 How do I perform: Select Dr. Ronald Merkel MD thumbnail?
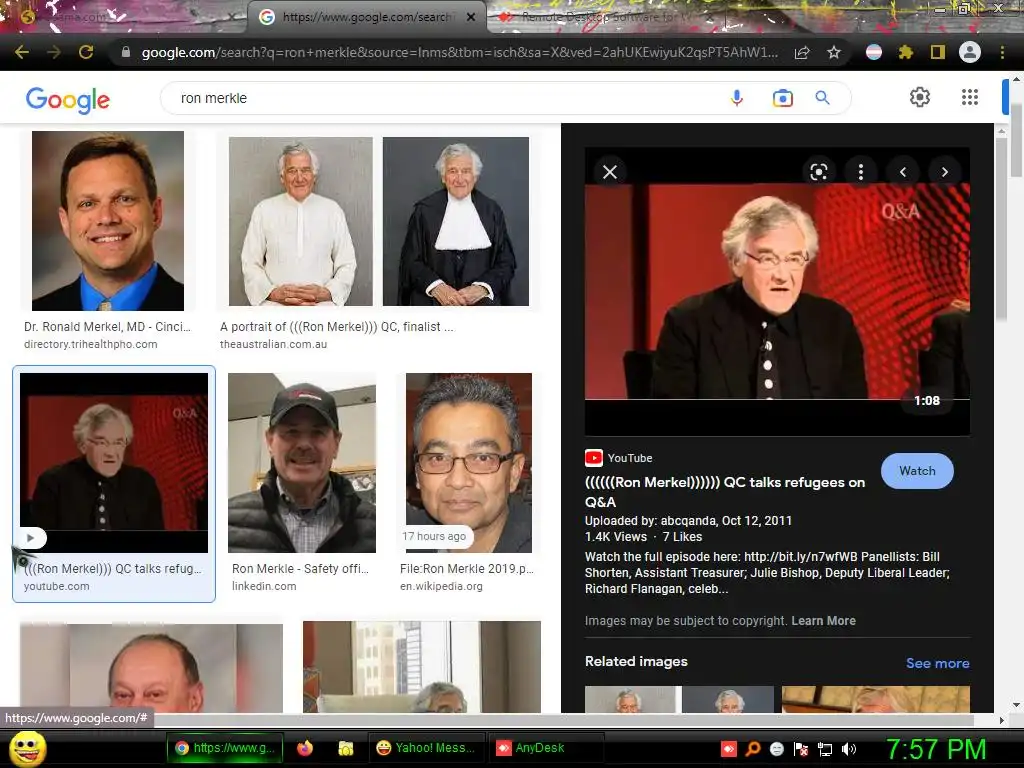point(108,221)
